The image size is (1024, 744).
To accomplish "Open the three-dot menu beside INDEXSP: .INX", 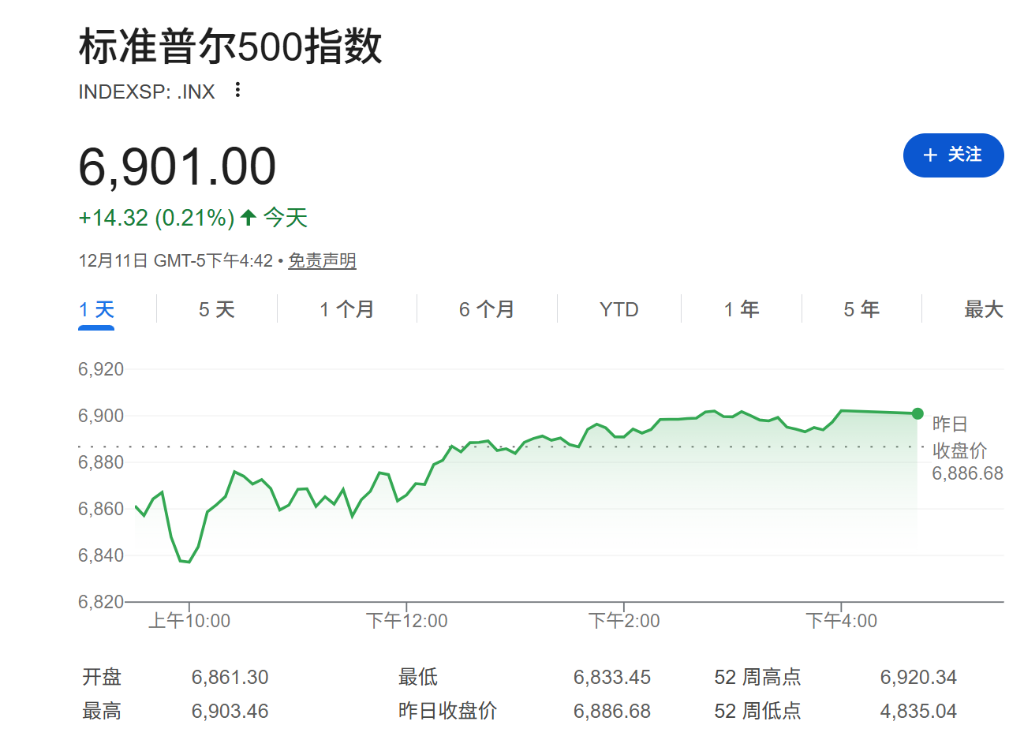I will 237,91.
